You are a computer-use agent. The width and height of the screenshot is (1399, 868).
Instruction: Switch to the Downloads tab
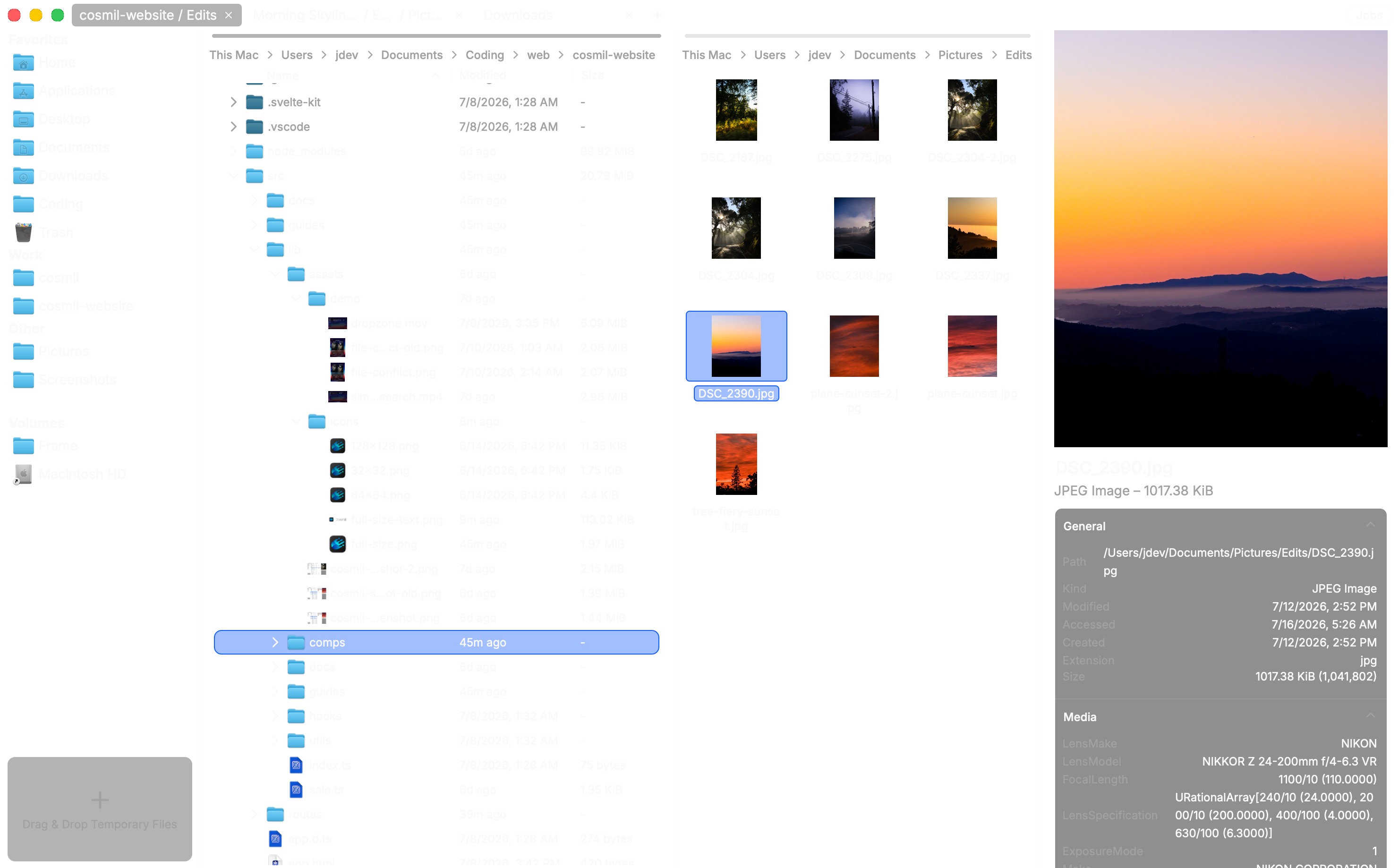(517, 15)
